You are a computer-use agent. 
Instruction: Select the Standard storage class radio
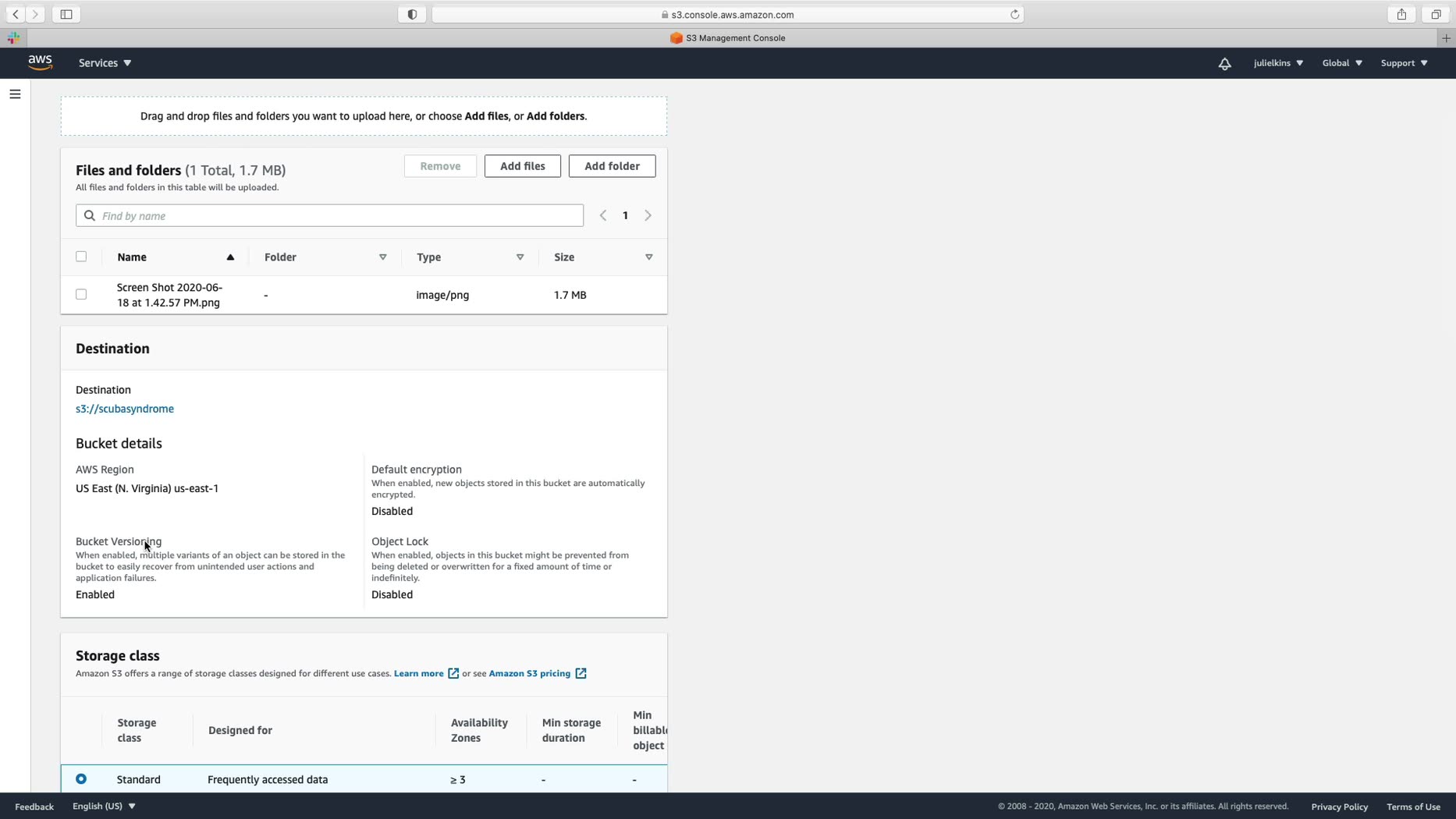tap(81, 778)
